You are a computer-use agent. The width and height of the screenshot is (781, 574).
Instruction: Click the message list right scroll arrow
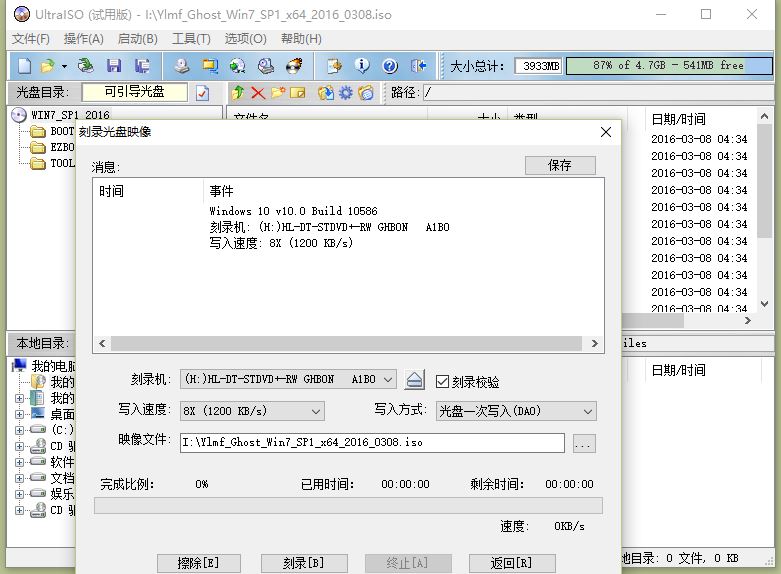[594, 343]
